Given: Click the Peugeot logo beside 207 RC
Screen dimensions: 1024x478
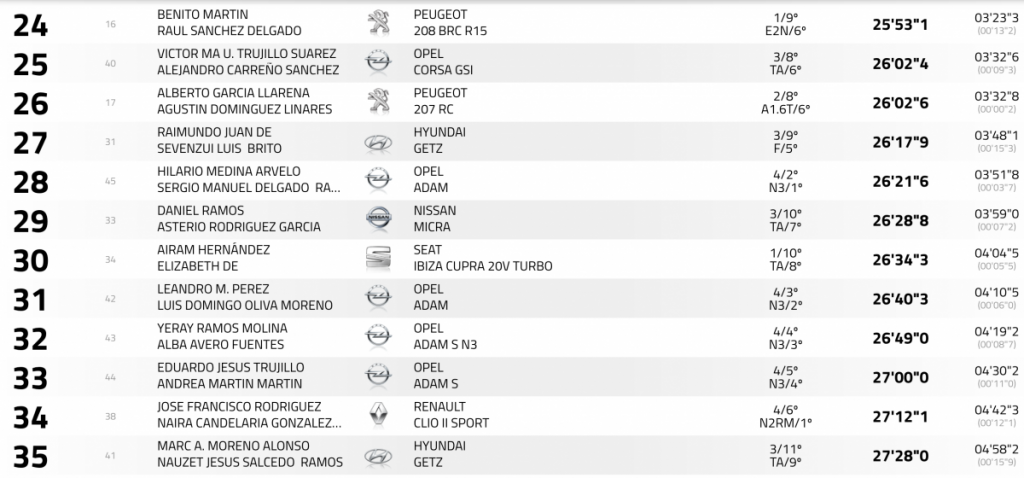Looking at the screenshot, I should point(378,101).
